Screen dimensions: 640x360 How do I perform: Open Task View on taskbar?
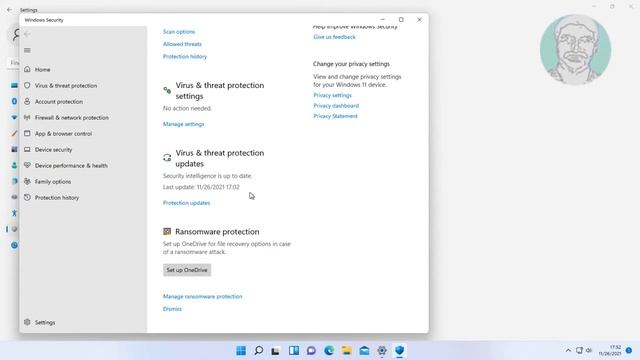276,351
